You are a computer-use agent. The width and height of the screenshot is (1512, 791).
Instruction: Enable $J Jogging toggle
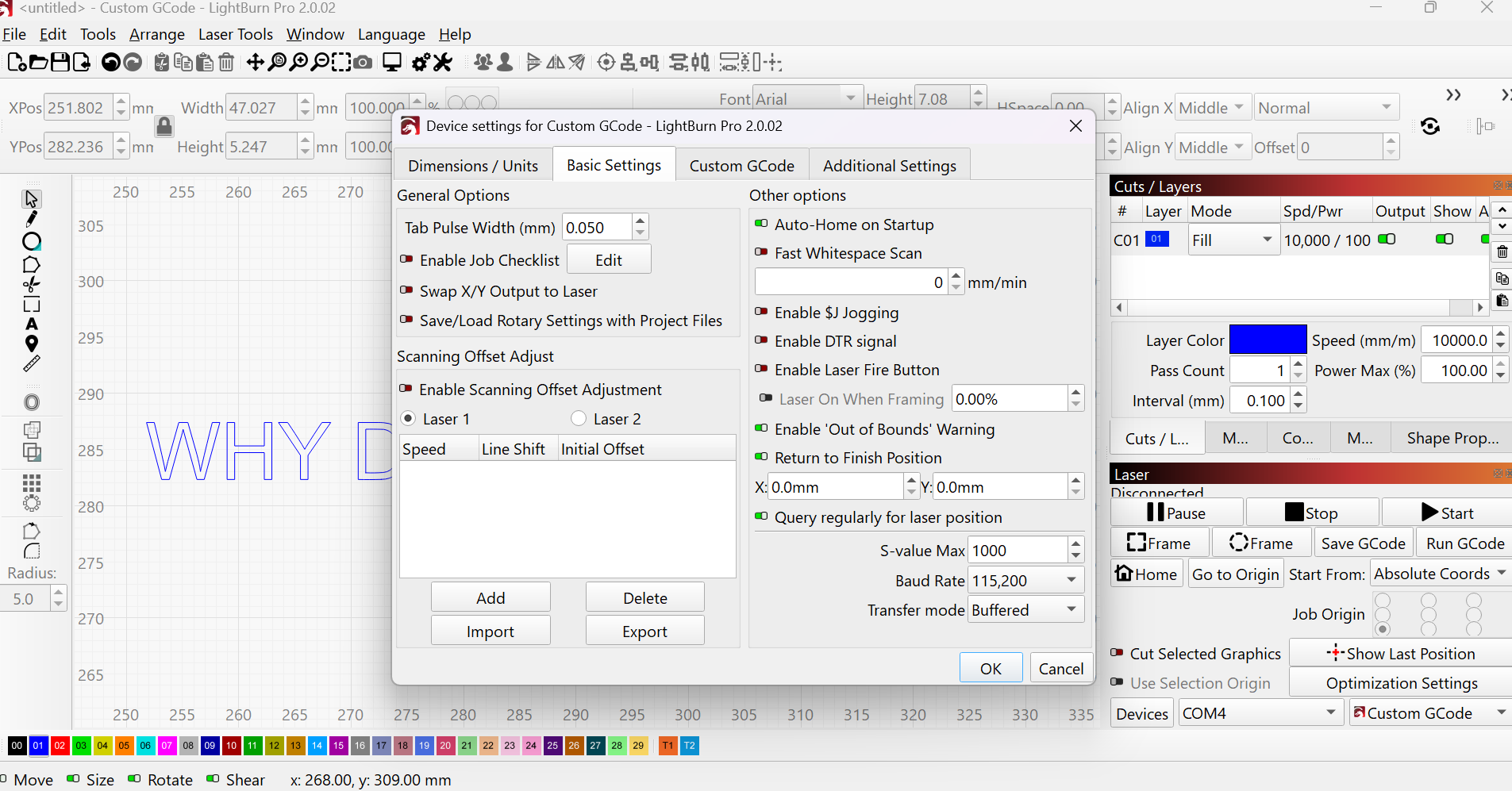coord(761,312)
